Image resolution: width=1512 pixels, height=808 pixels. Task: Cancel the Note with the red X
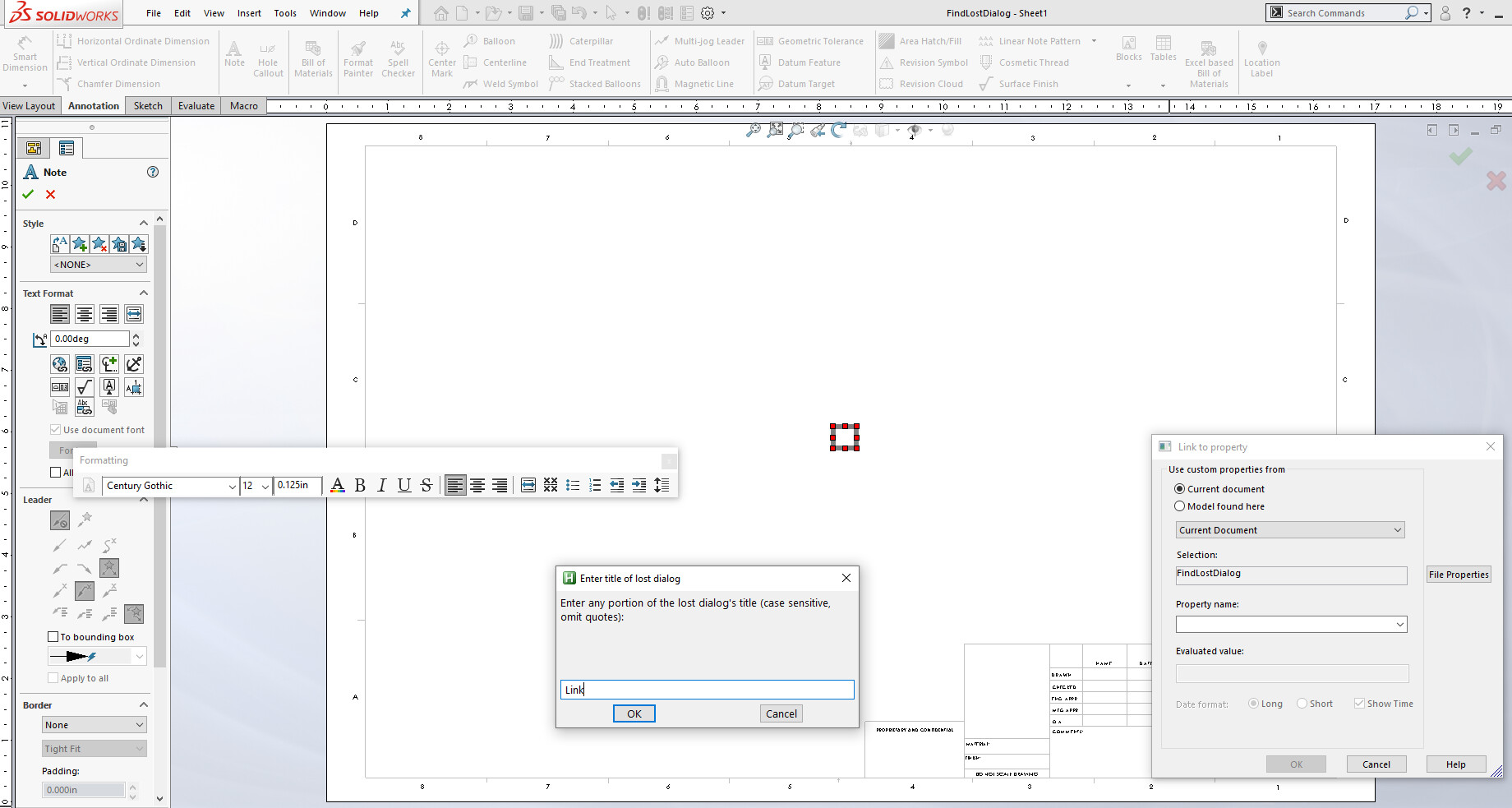click(51, 195)
